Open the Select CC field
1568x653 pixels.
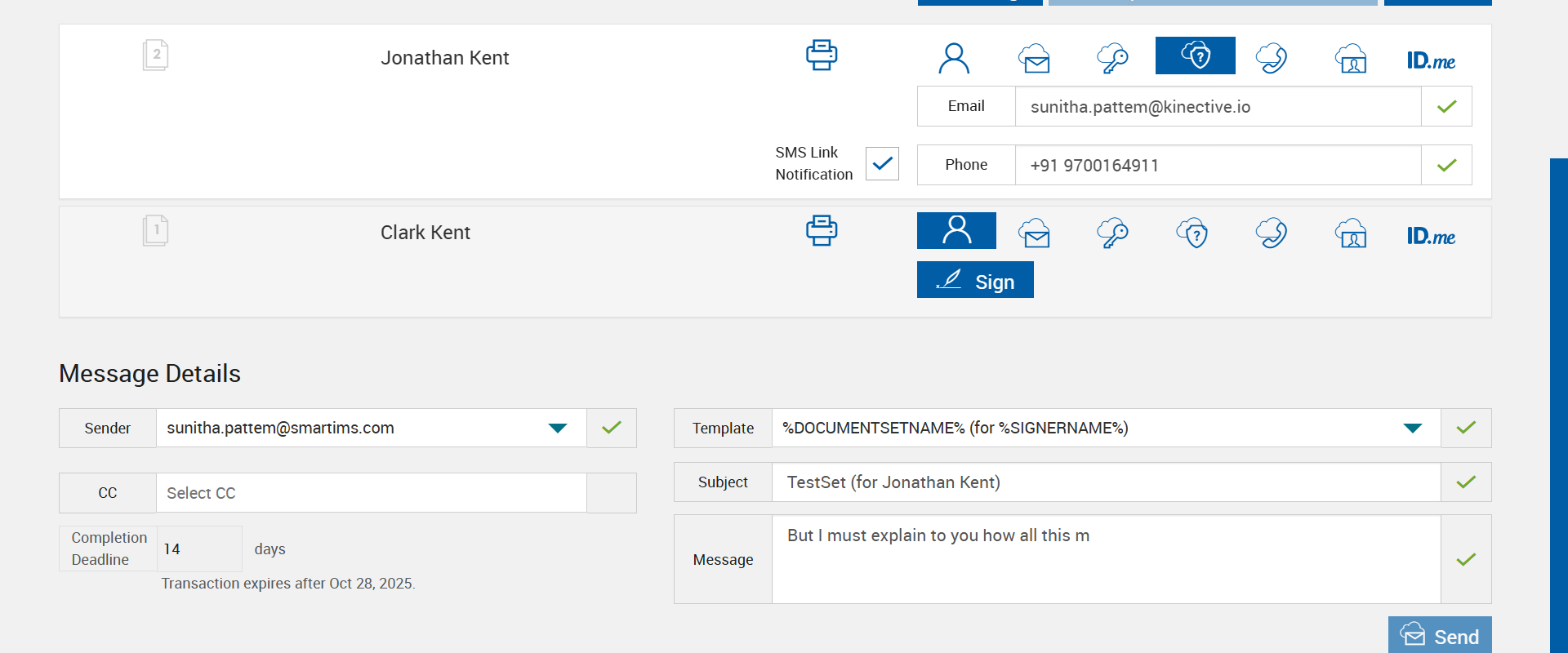[371, 493]
